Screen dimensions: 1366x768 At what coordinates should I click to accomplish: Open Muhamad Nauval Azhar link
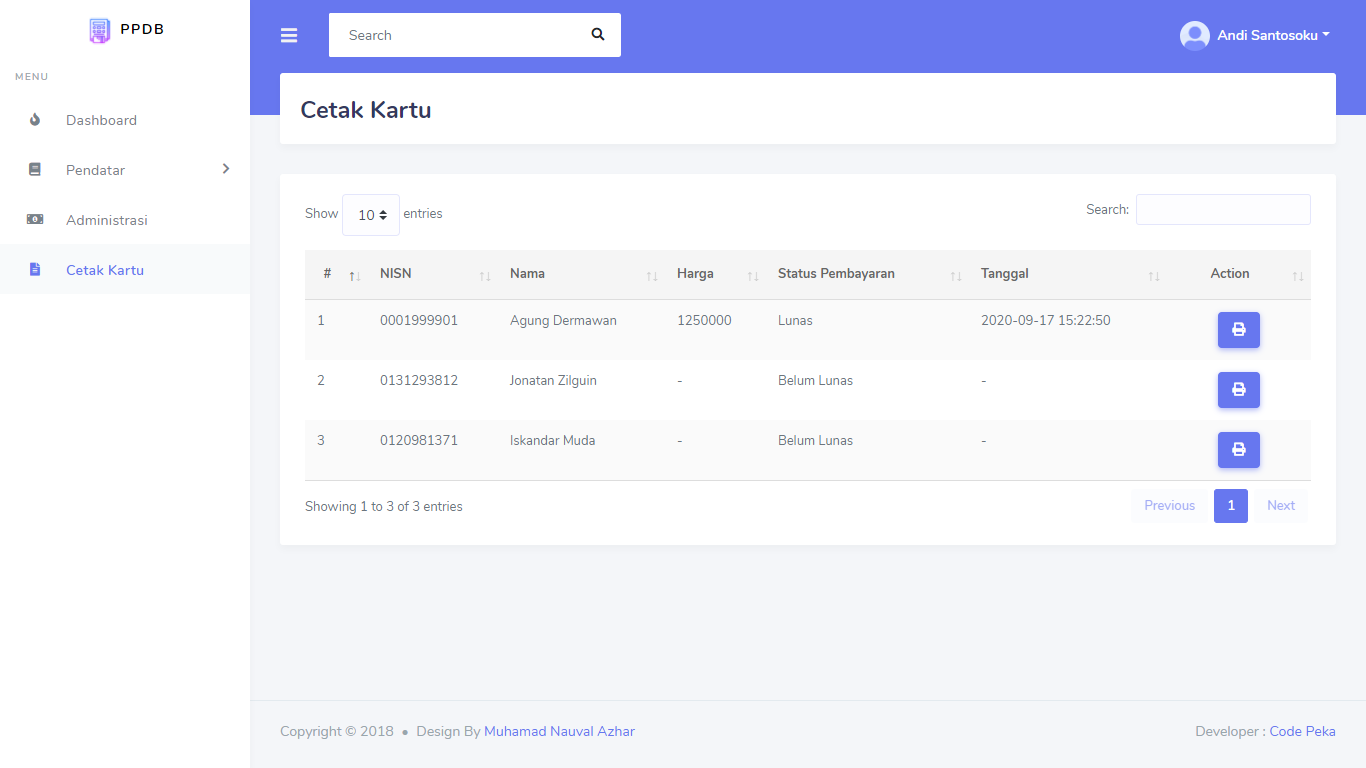point(559,731)
